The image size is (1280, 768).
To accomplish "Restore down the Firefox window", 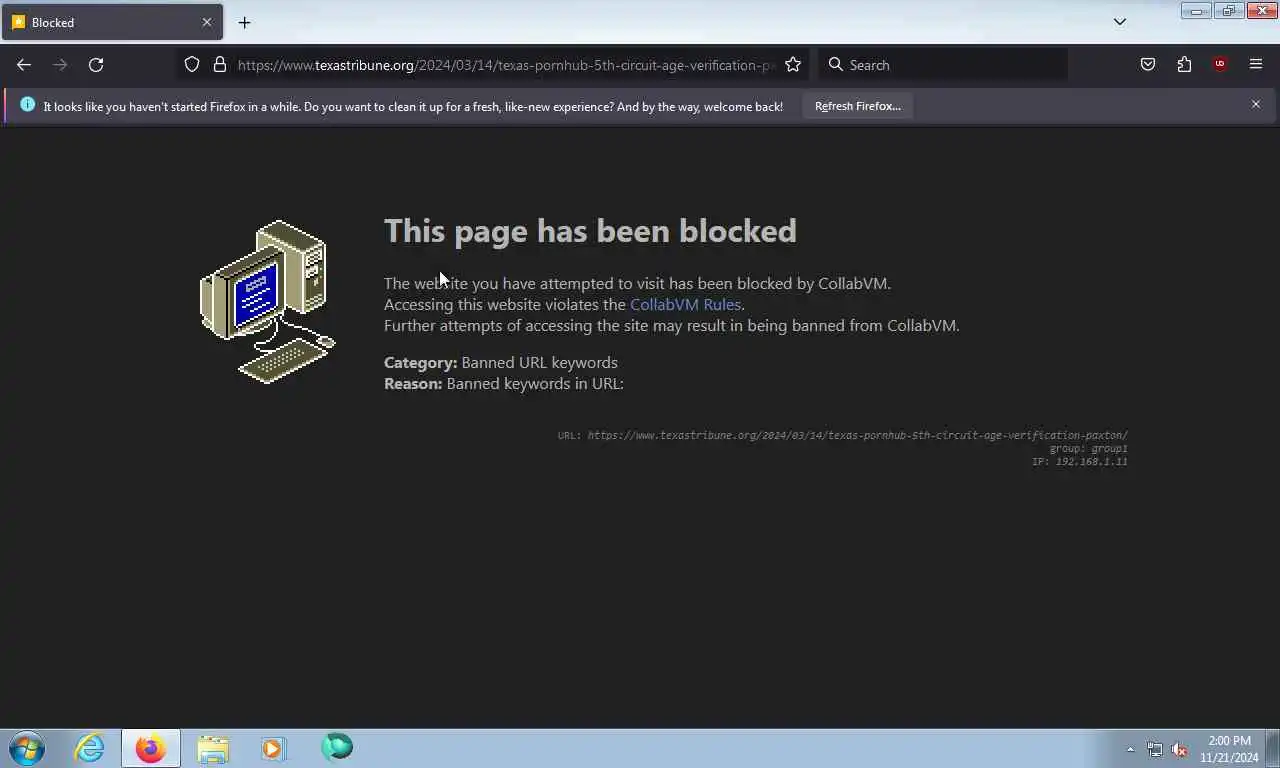I will [x=1228, y=11].
